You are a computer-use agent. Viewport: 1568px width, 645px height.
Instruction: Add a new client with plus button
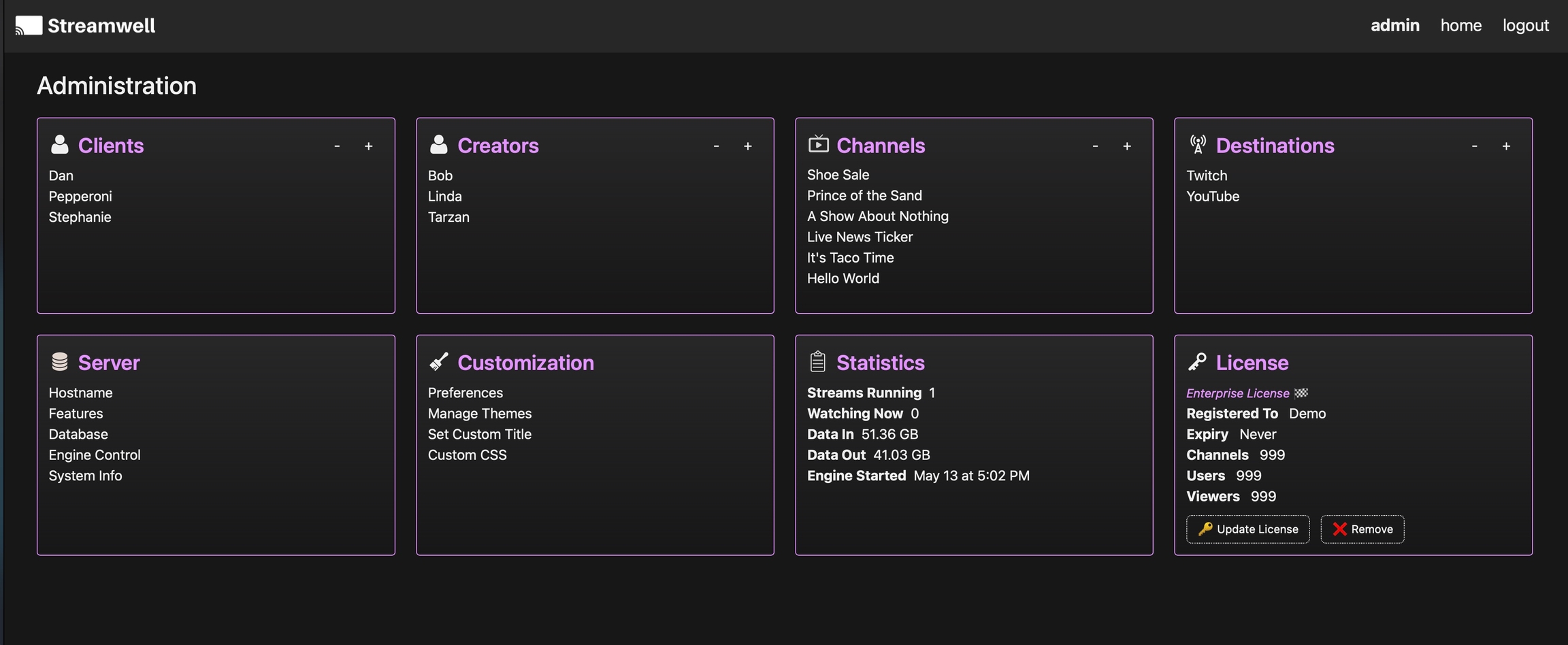click(x=368, y=146)
